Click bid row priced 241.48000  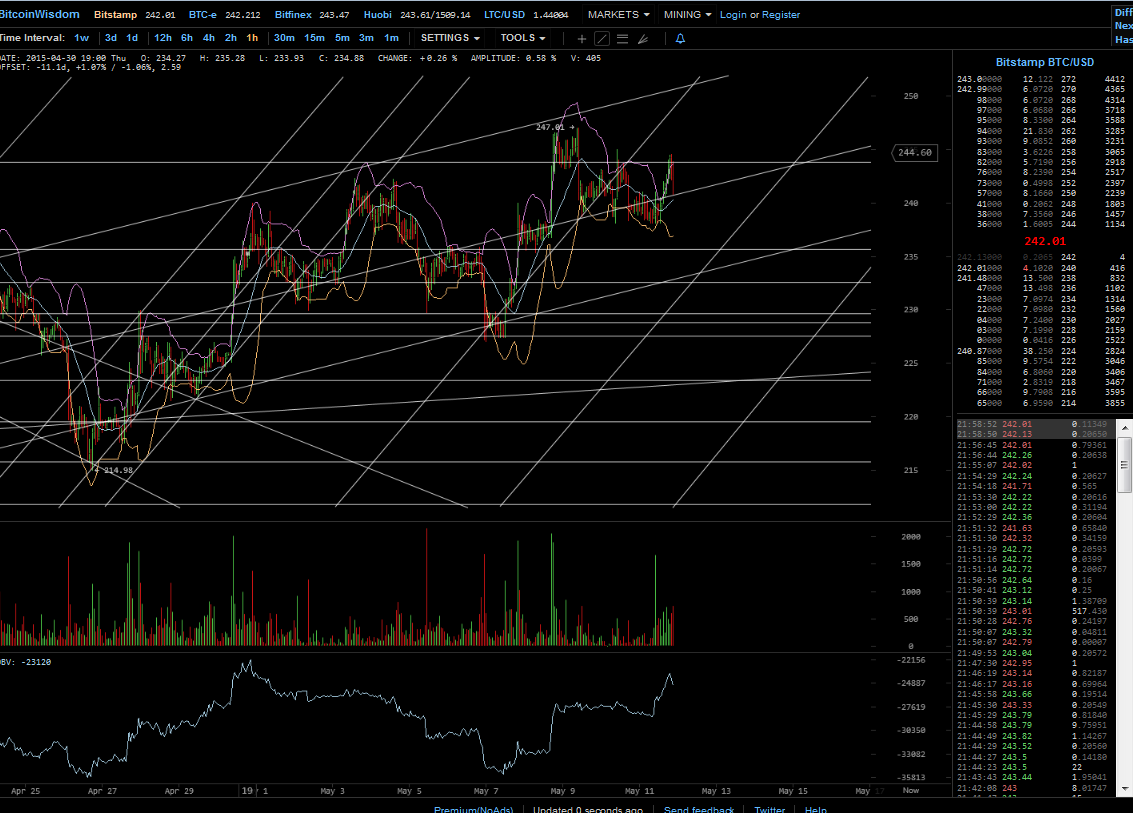1041,278
